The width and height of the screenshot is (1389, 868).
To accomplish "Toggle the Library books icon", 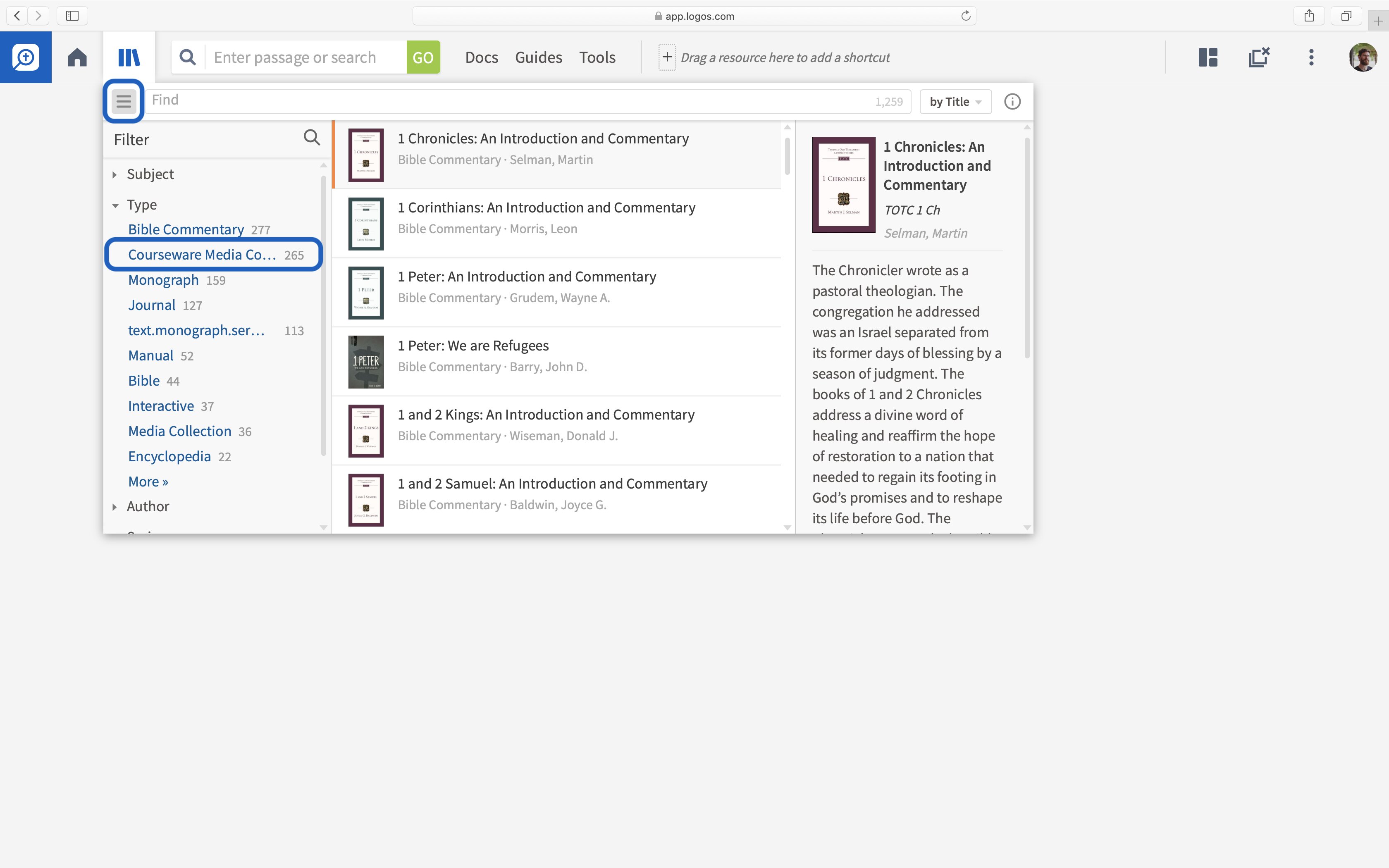I will point(129,57).
